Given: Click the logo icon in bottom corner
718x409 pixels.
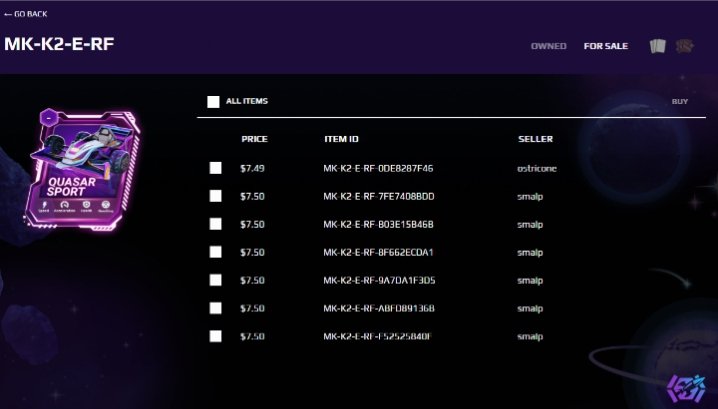Looking at the screenshot, I should (686, 388).
